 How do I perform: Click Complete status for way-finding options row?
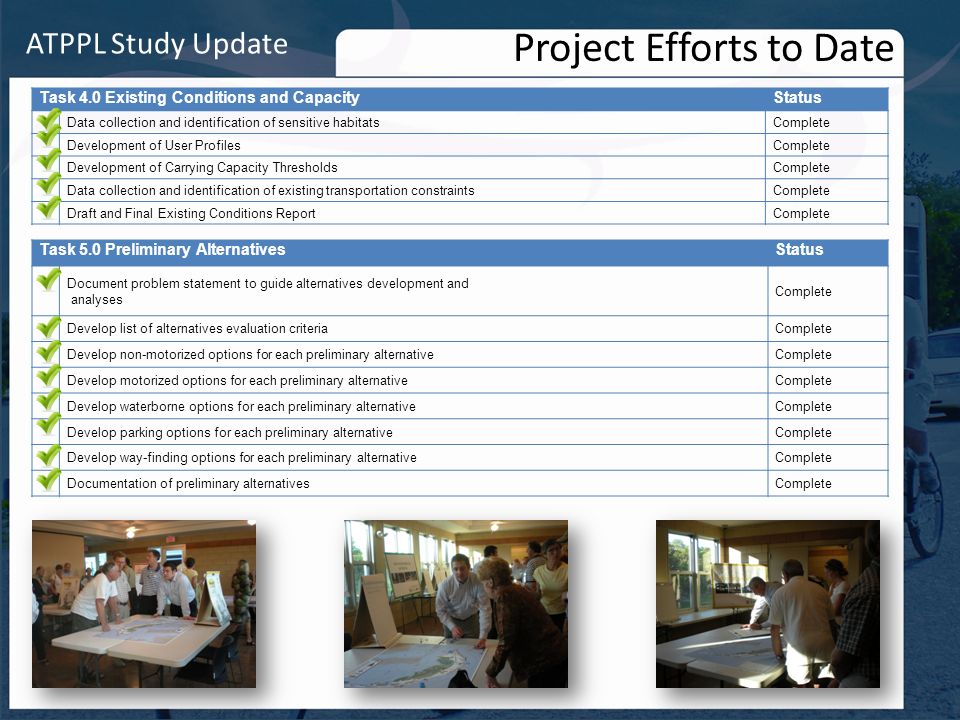point(803,458)
